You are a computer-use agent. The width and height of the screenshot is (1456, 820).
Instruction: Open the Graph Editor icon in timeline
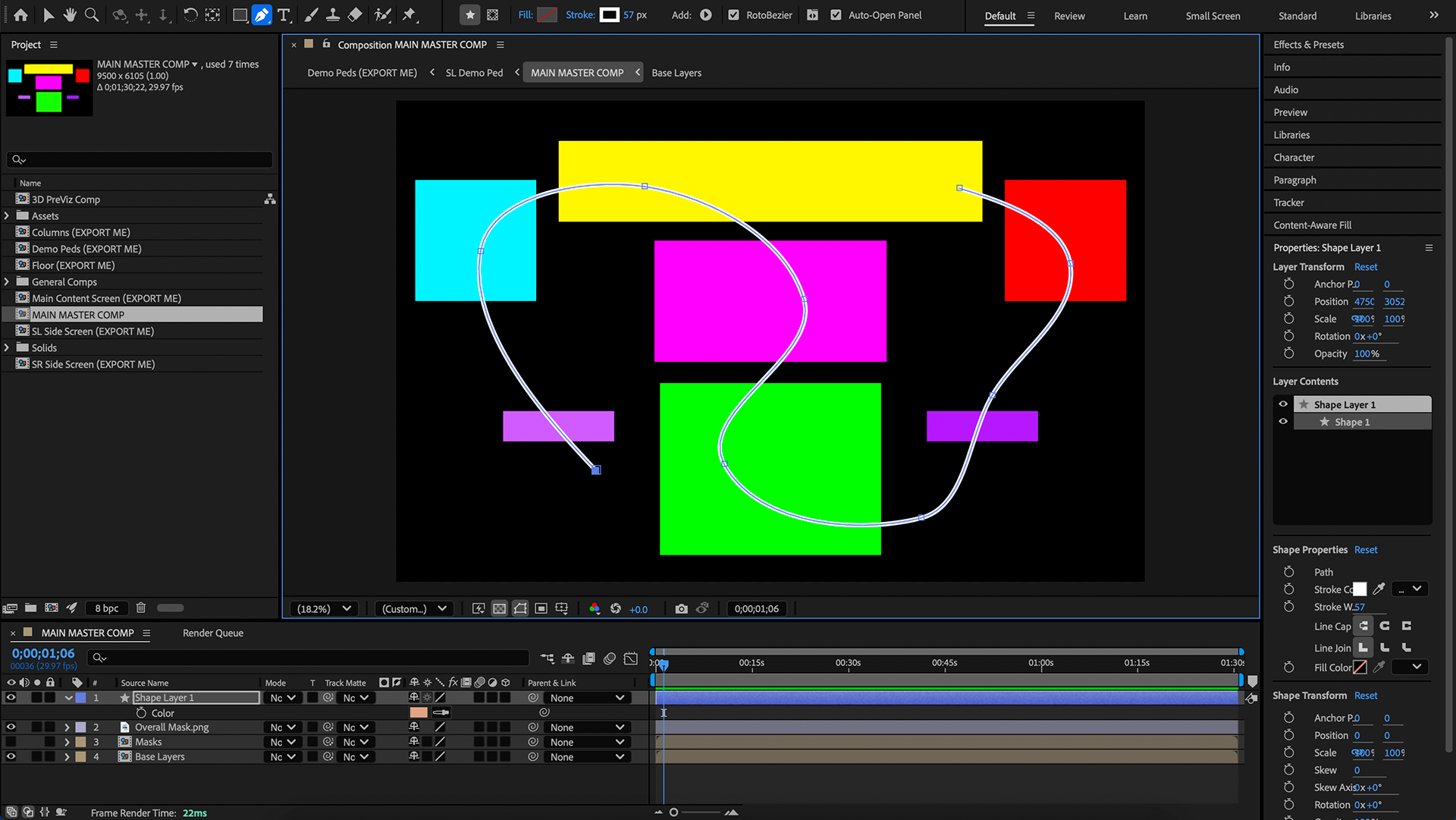[x=630, y=658]
